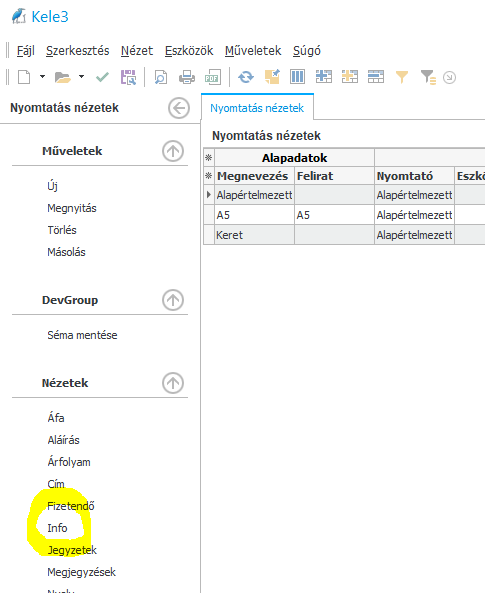Open print preview magnifier icon
The image size is (485, 593).
click(161, 77)
